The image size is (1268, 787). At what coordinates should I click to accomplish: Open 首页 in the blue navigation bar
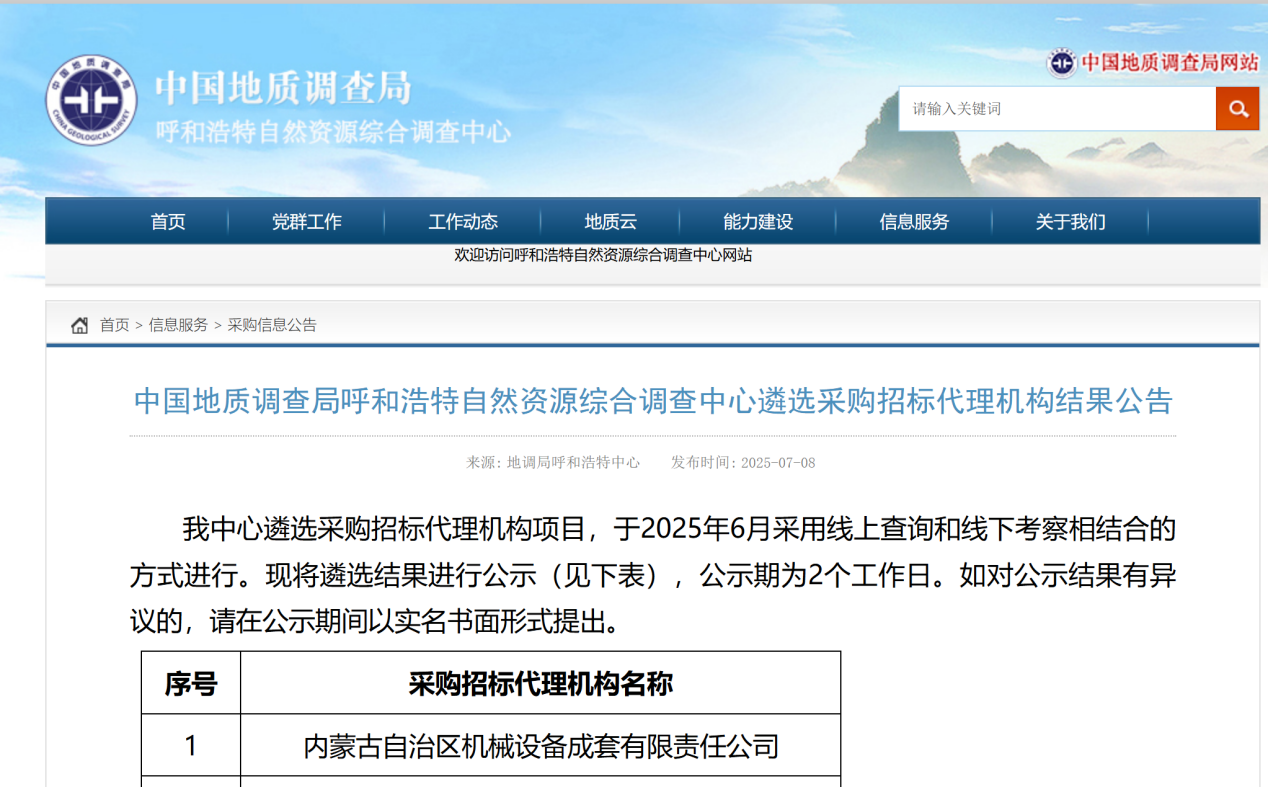tap(168, 222)
